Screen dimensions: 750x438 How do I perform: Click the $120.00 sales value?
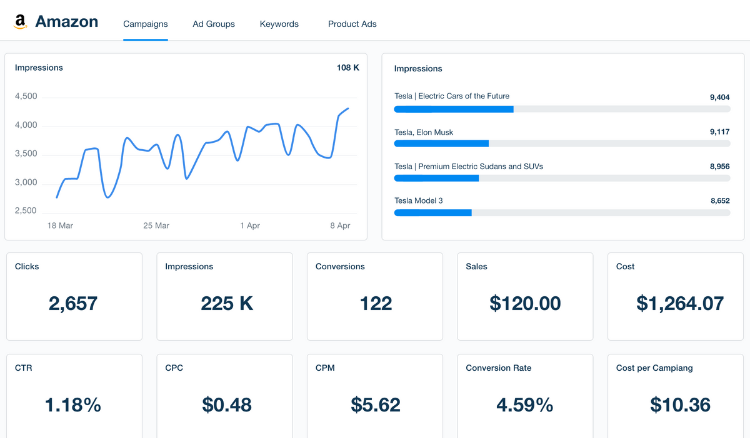(525, 303)
